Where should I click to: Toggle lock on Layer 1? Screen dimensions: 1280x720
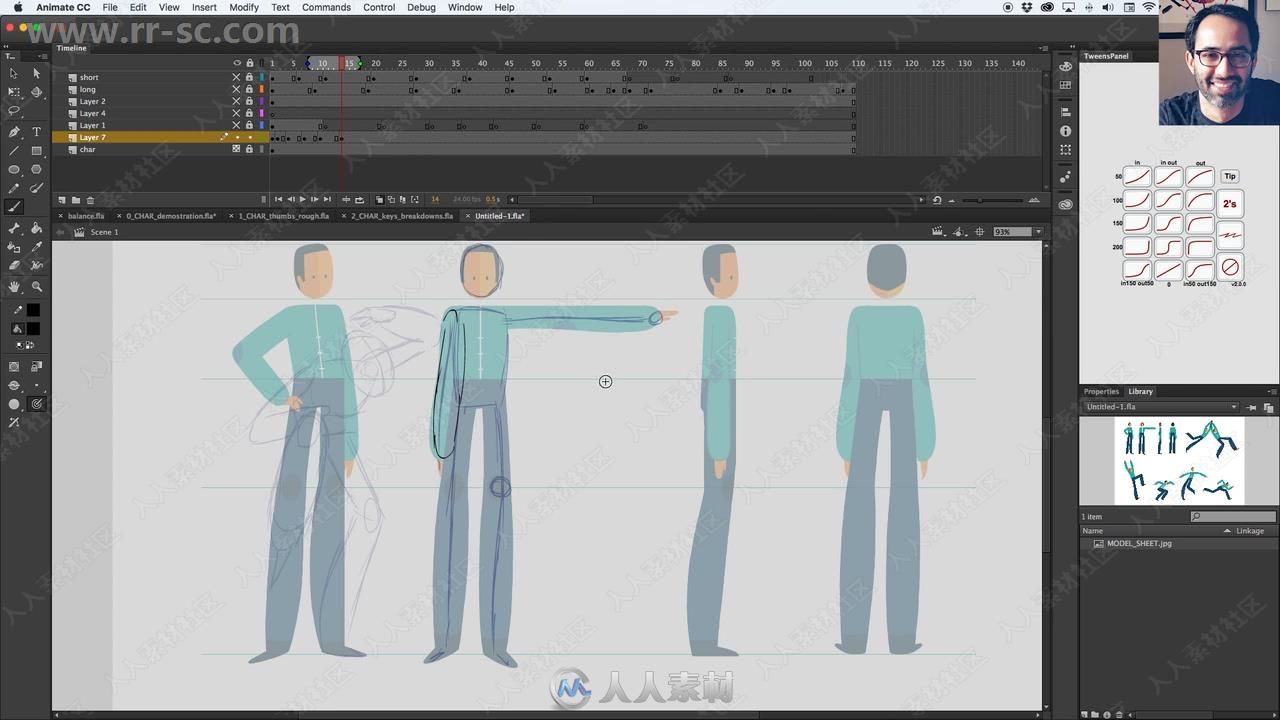(x=249, y=125)
